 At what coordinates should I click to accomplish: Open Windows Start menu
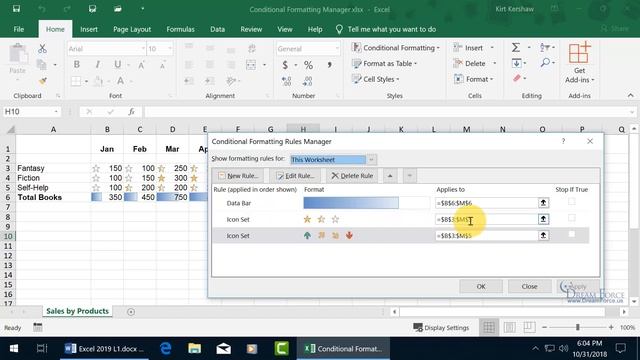[x=14, y=349]
